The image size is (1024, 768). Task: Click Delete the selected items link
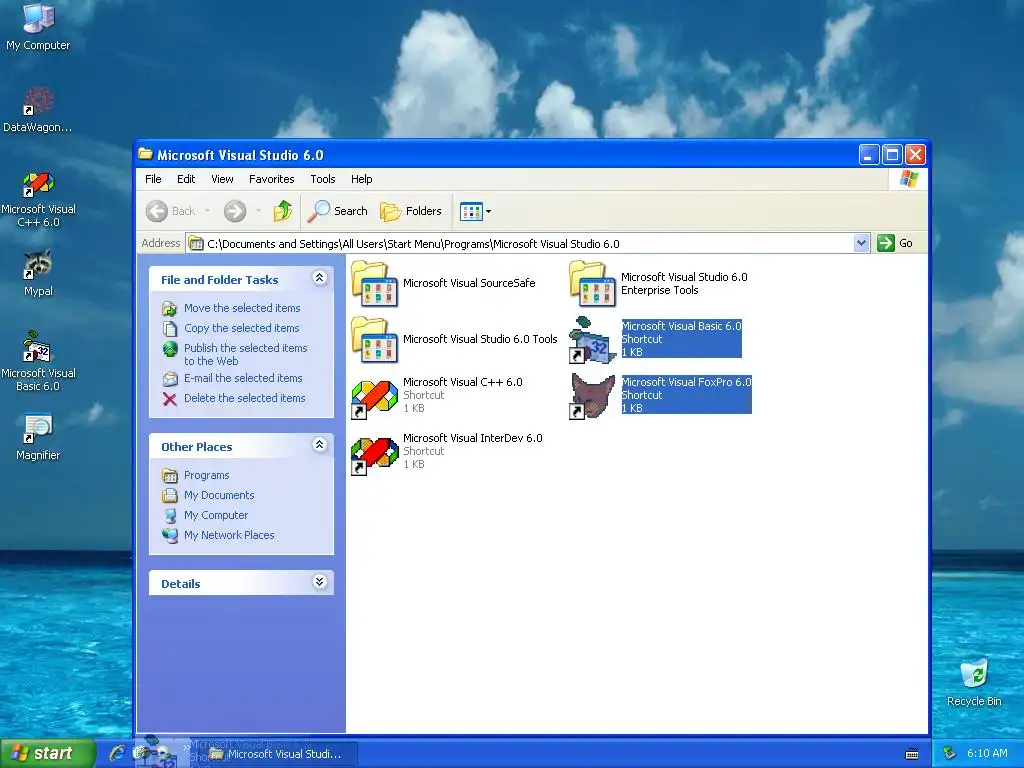(x=245, y=398)
